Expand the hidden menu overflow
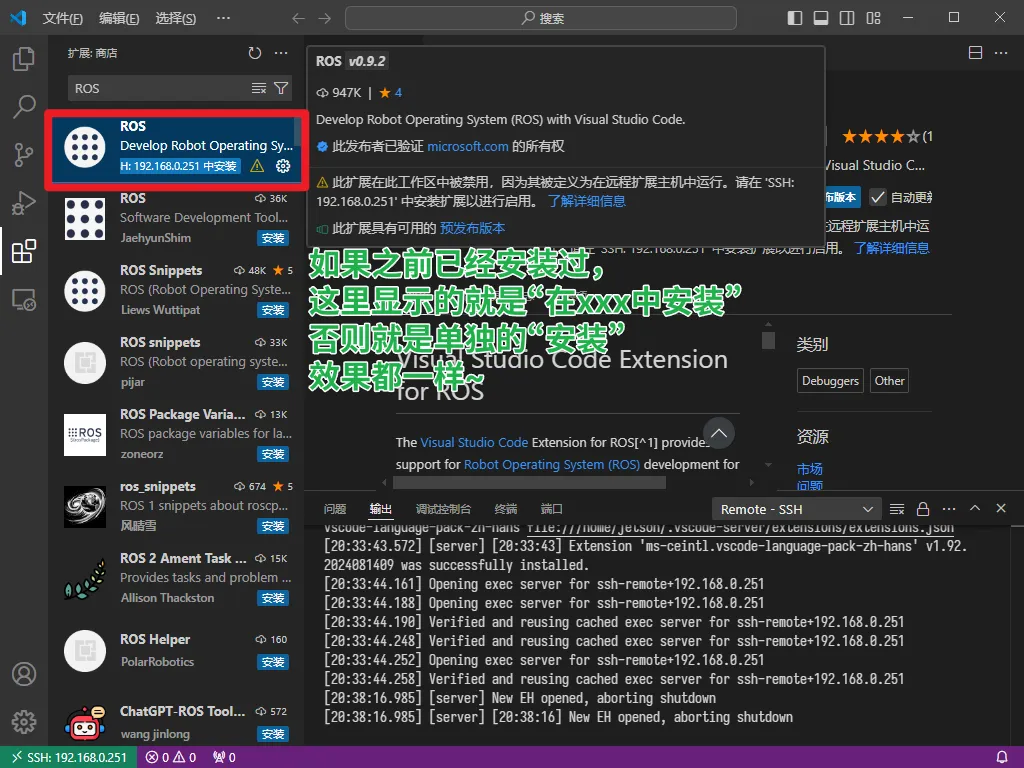1024x768 pixels. point(223,18)
